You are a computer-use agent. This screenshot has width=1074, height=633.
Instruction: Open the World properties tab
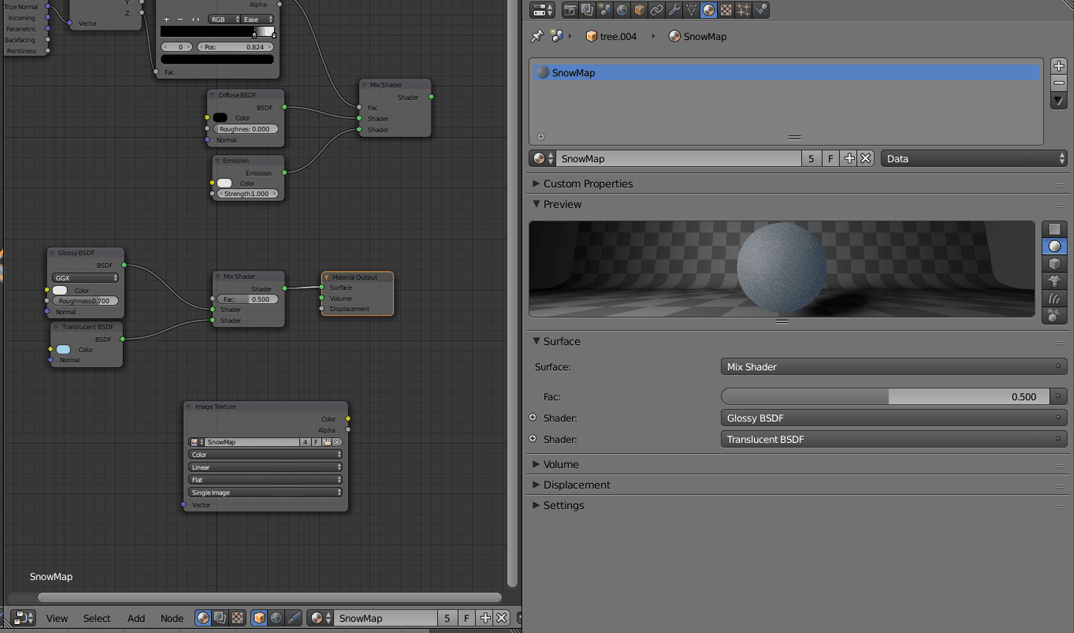622,10
